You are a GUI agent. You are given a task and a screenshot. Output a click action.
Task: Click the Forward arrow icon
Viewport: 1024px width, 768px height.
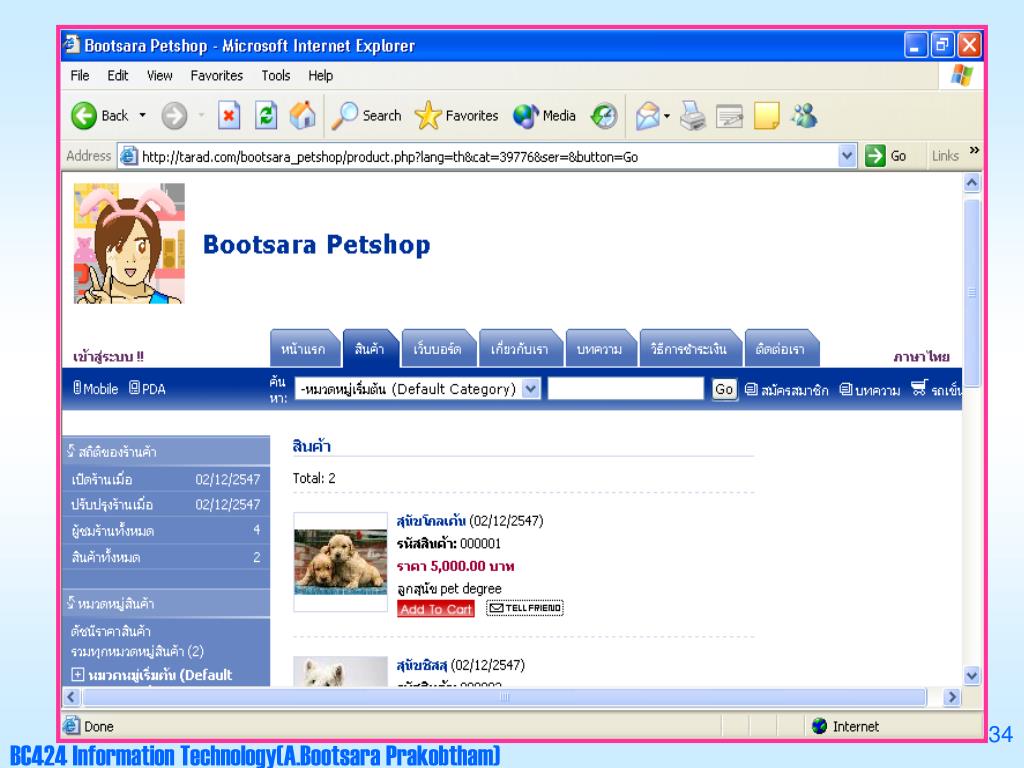[x=174, y=116]
